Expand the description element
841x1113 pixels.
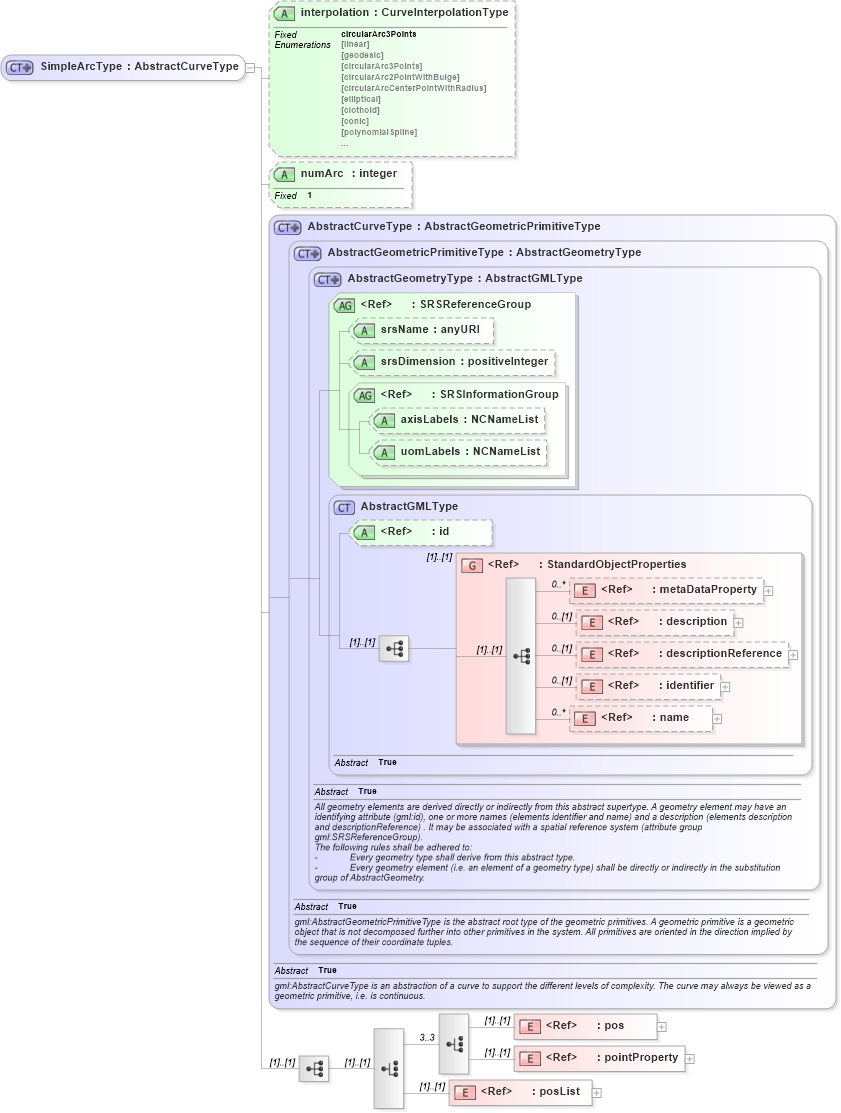739,623
